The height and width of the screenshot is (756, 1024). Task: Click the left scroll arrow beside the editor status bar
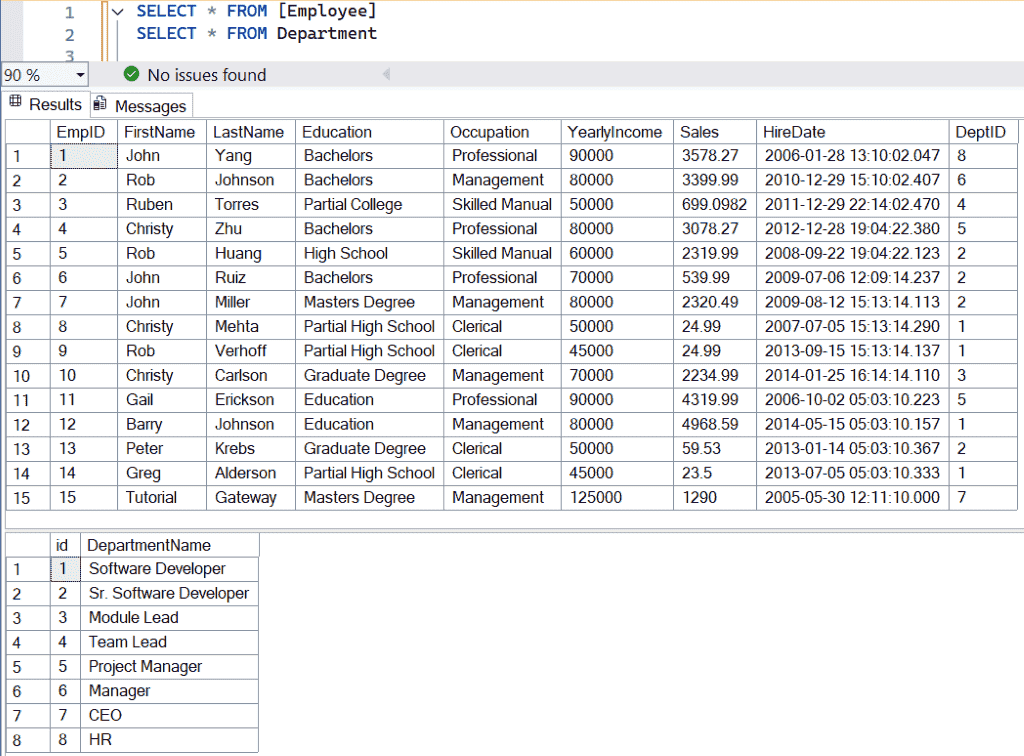pyautogui.click(x=386, y=74)
